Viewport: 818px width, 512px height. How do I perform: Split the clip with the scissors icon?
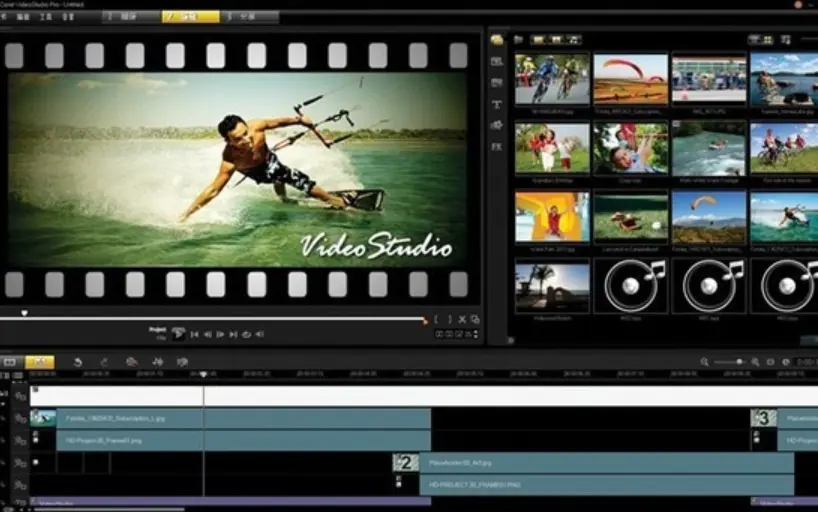(462, 319)
